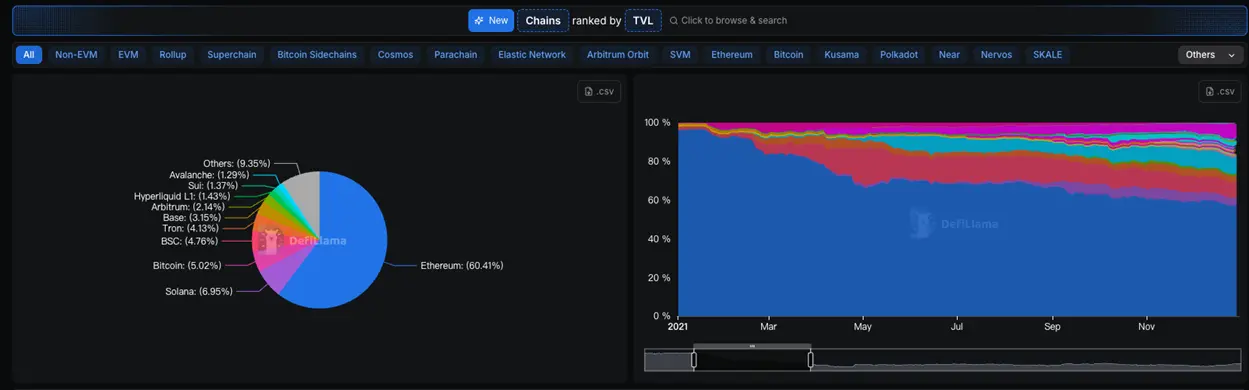1249x390 pixels.
Task: Select the SVM filter
Action: click(680, 55)
